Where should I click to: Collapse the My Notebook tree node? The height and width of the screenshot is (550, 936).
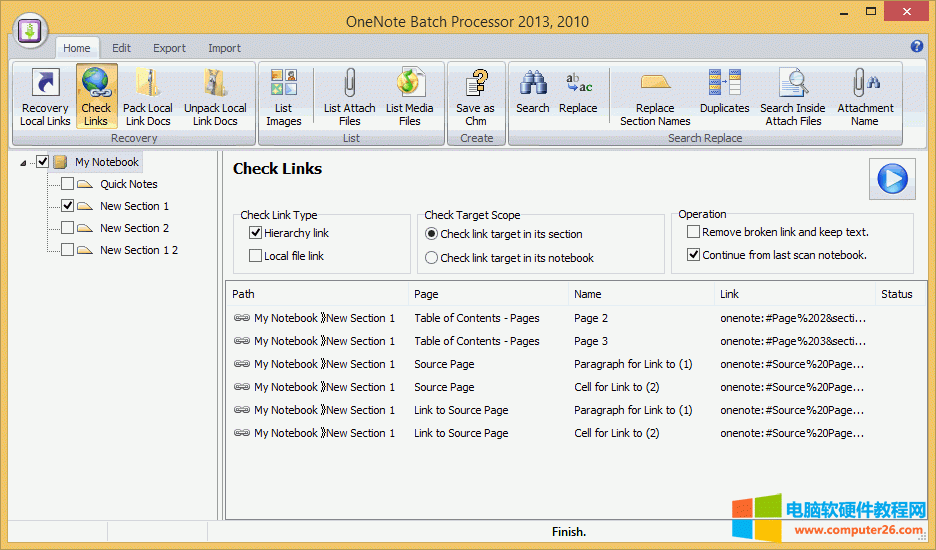(25, 162)
